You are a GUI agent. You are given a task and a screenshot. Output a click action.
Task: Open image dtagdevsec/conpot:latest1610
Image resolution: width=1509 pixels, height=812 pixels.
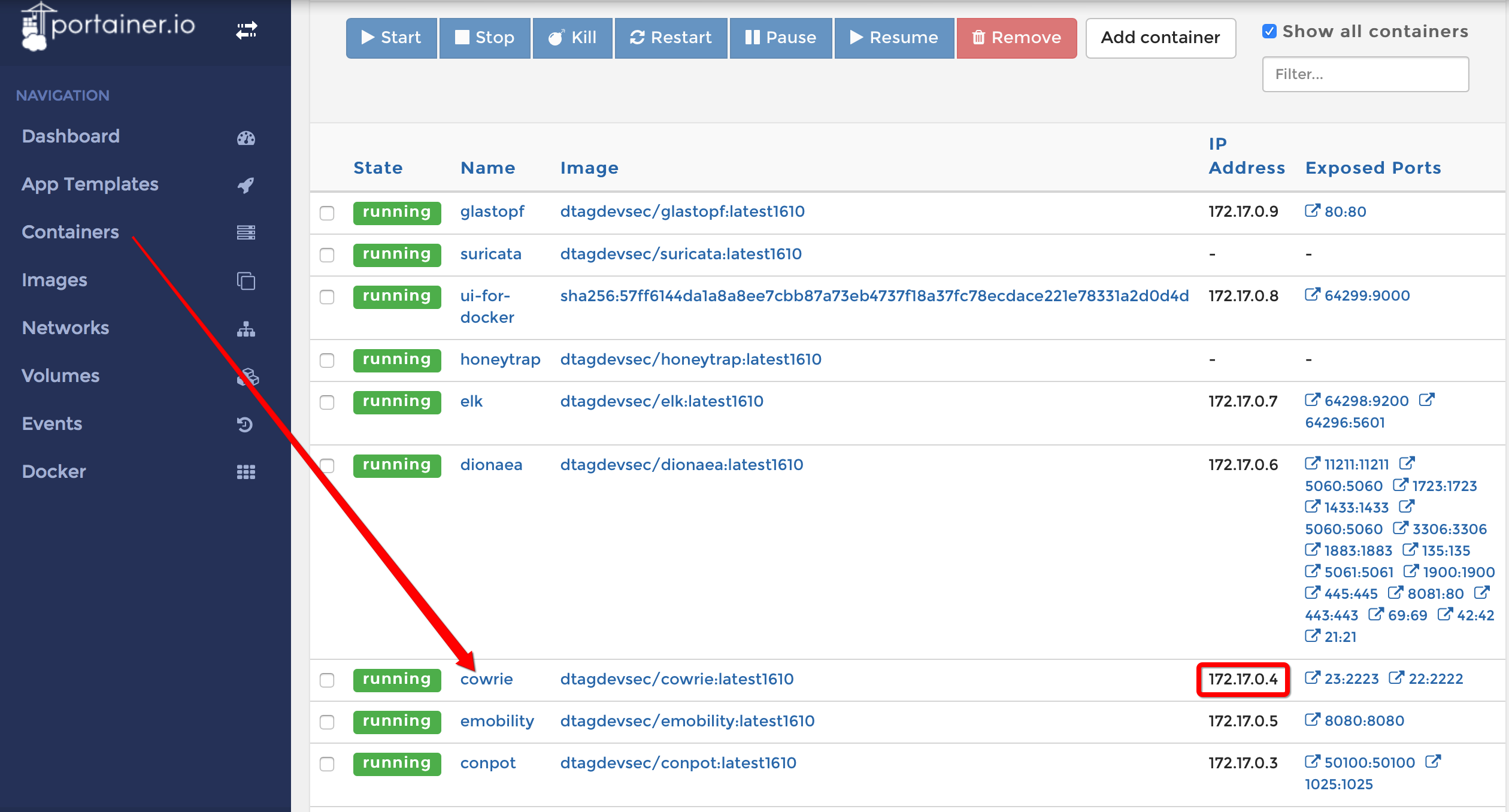(678, 763)
